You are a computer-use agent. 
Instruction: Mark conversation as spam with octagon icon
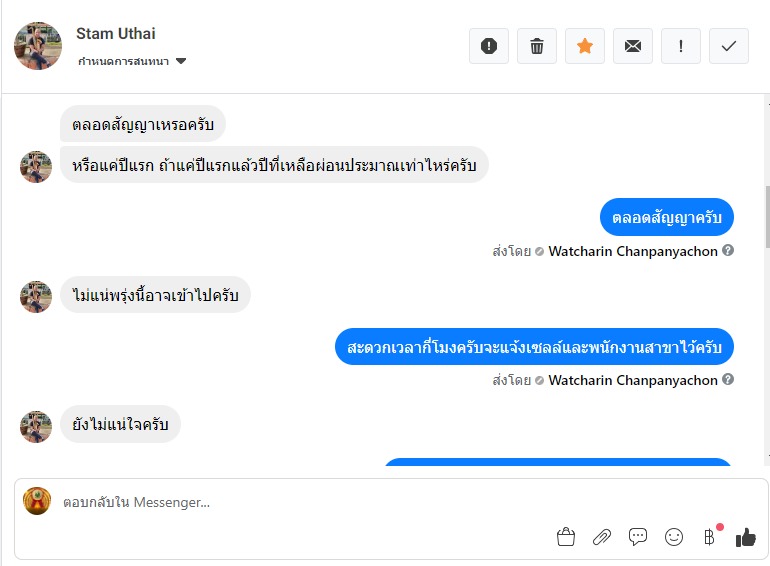489,46
